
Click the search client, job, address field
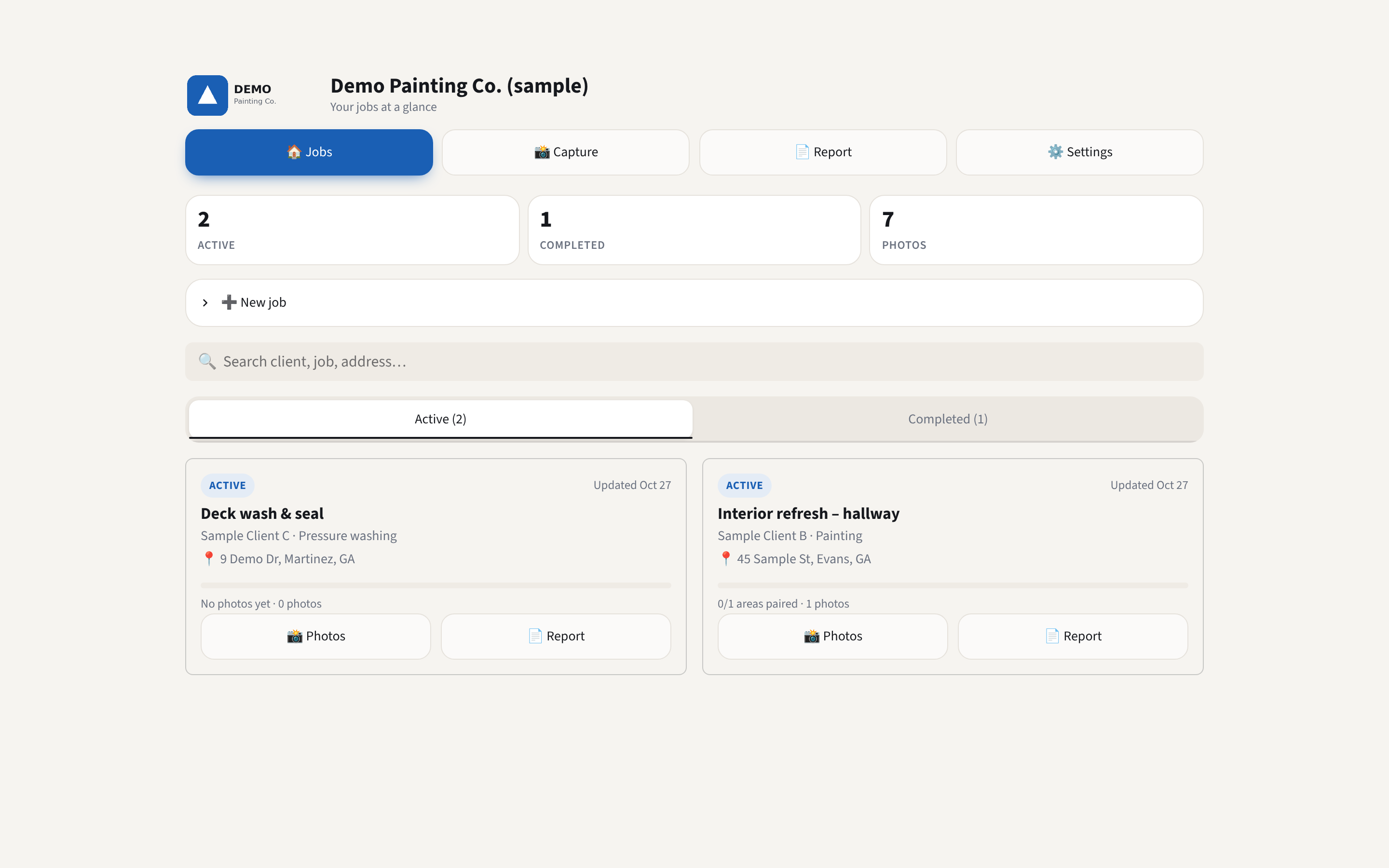[x=694, y=362]
